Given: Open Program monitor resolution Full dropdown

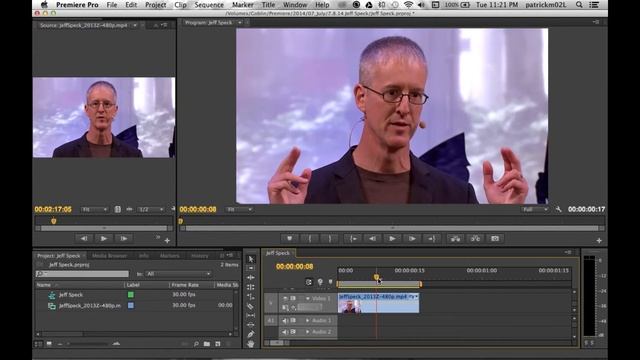Looking at the screenshot, I should (x=535, y=209).
